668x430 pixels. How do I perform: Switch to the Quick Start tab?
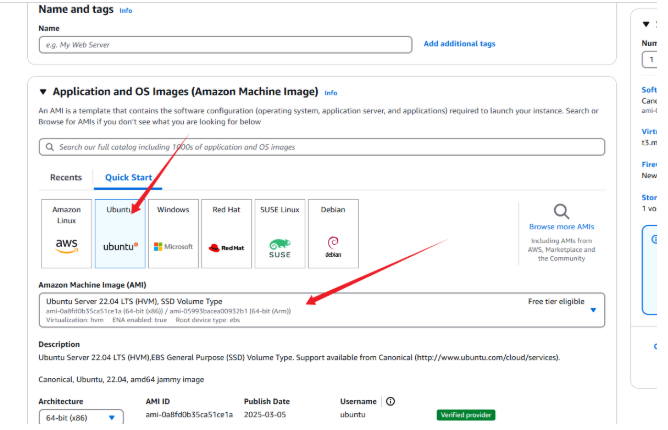tap(128, 178)
